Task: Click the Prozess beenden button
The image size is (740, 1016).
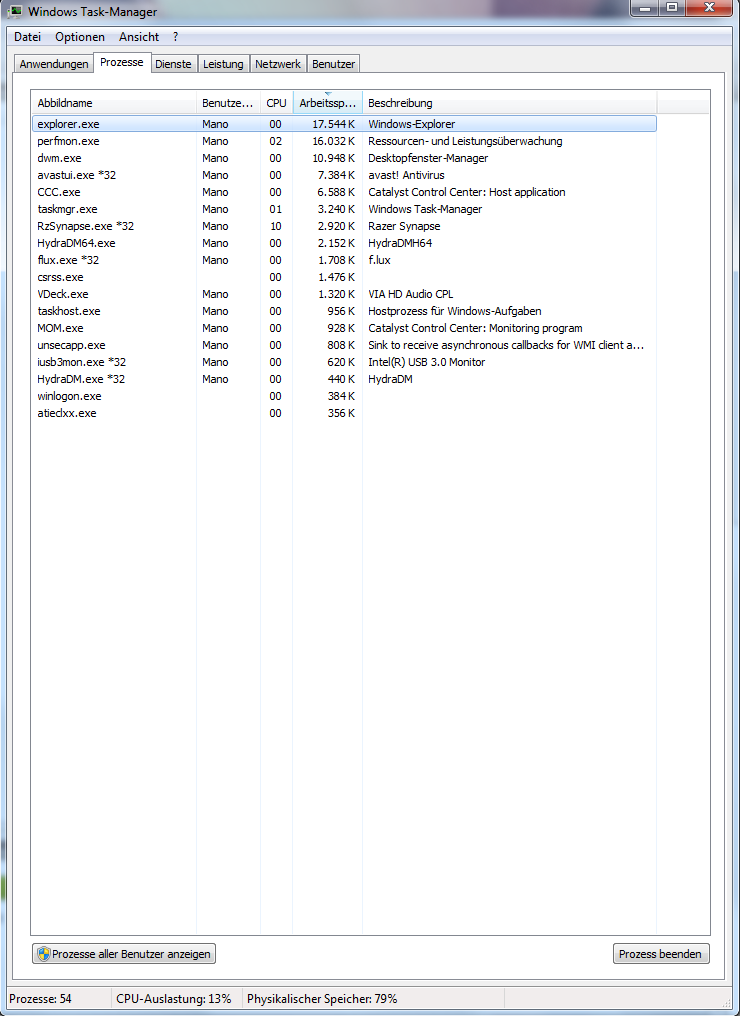Action: pos(660,954)
